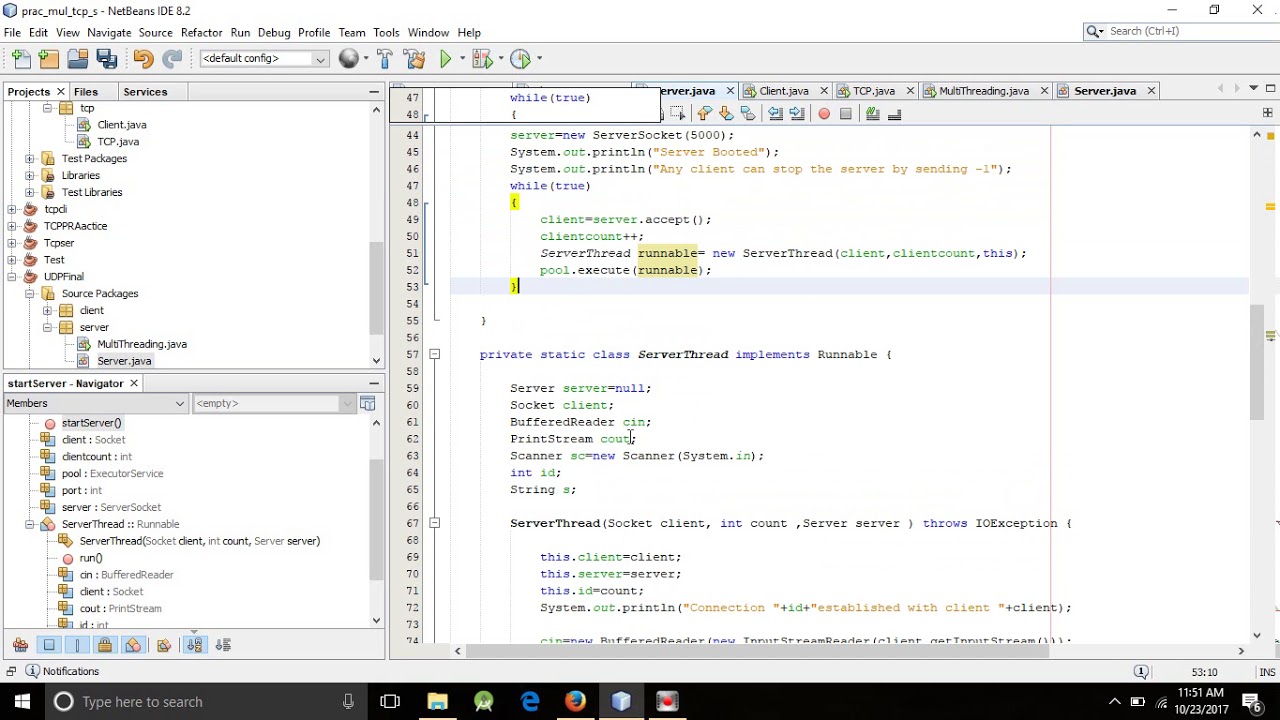Click the Build Project hammer icon

(385, 59)
